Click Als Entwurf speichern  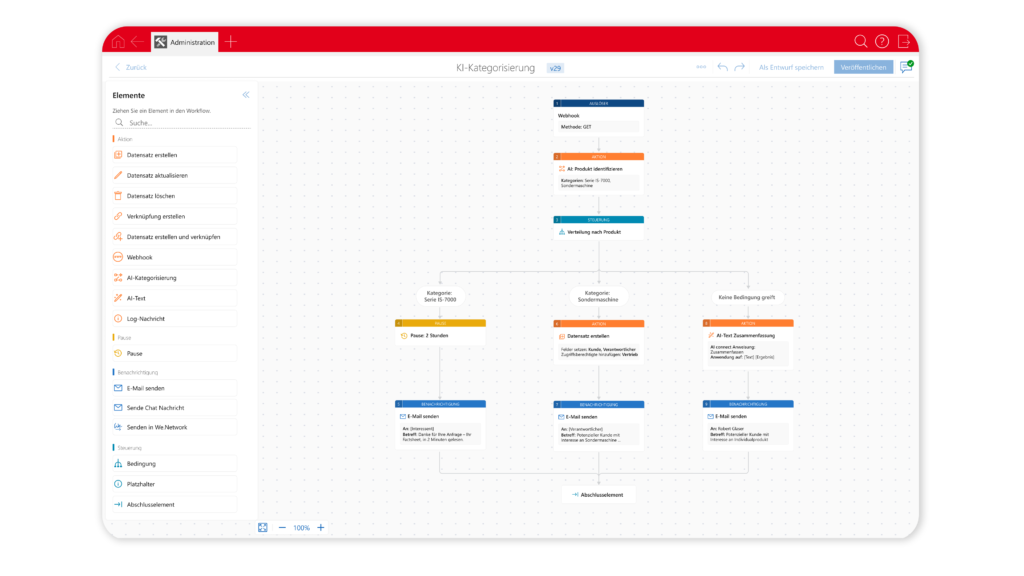791,67
